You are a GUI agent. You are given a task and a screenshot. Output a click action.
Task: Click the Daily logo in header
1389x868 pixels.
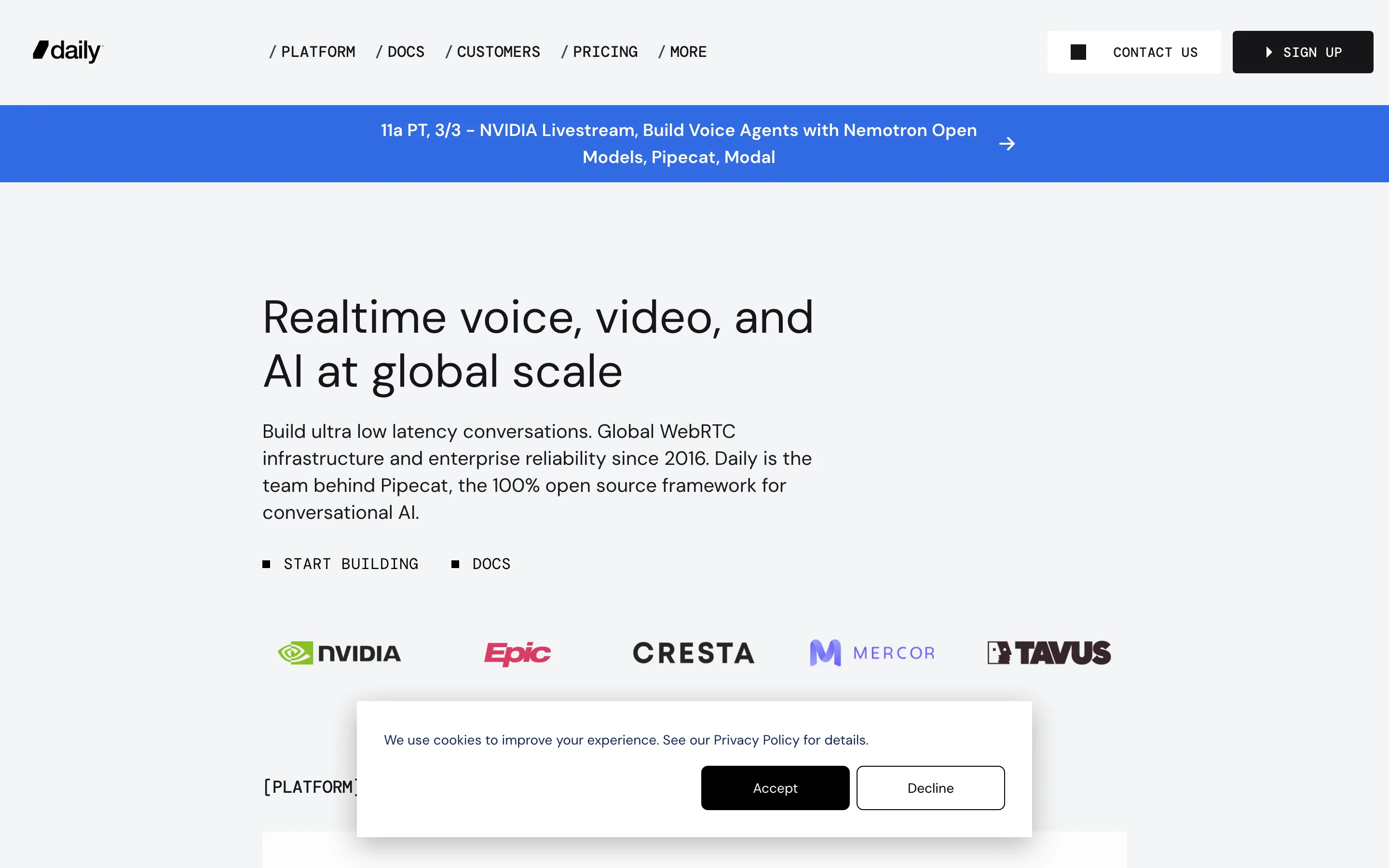pyautogui.click(x=68, y=51)
